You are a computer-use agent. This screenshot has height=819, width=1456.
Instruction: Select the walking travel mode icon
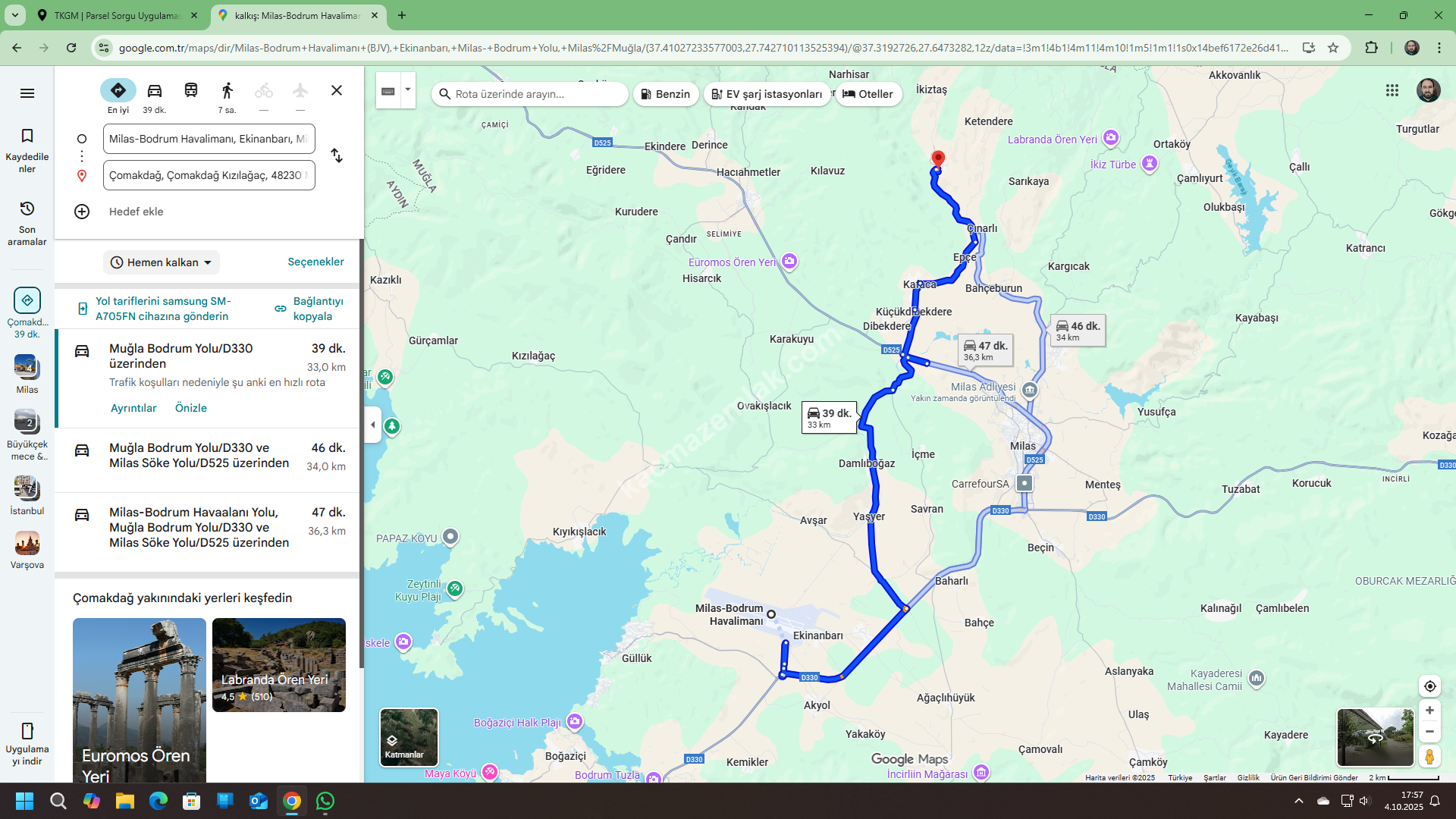(227, 91)
